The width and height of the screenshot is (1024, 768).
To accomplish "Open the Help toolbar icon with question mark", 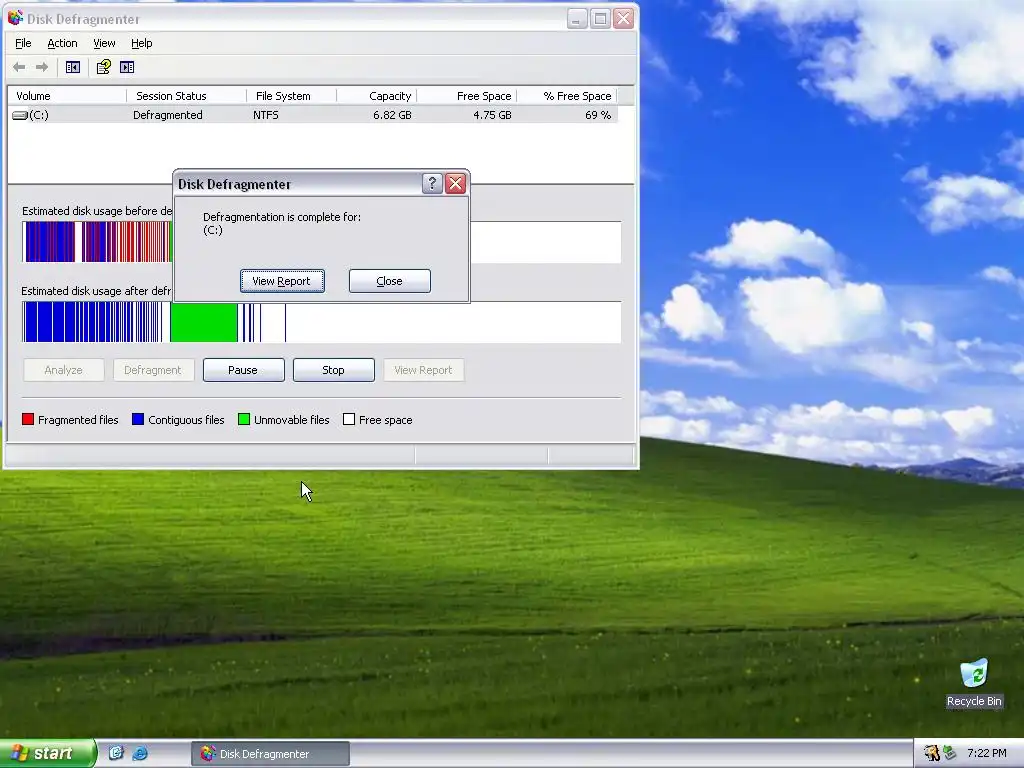I will (104, 67).
